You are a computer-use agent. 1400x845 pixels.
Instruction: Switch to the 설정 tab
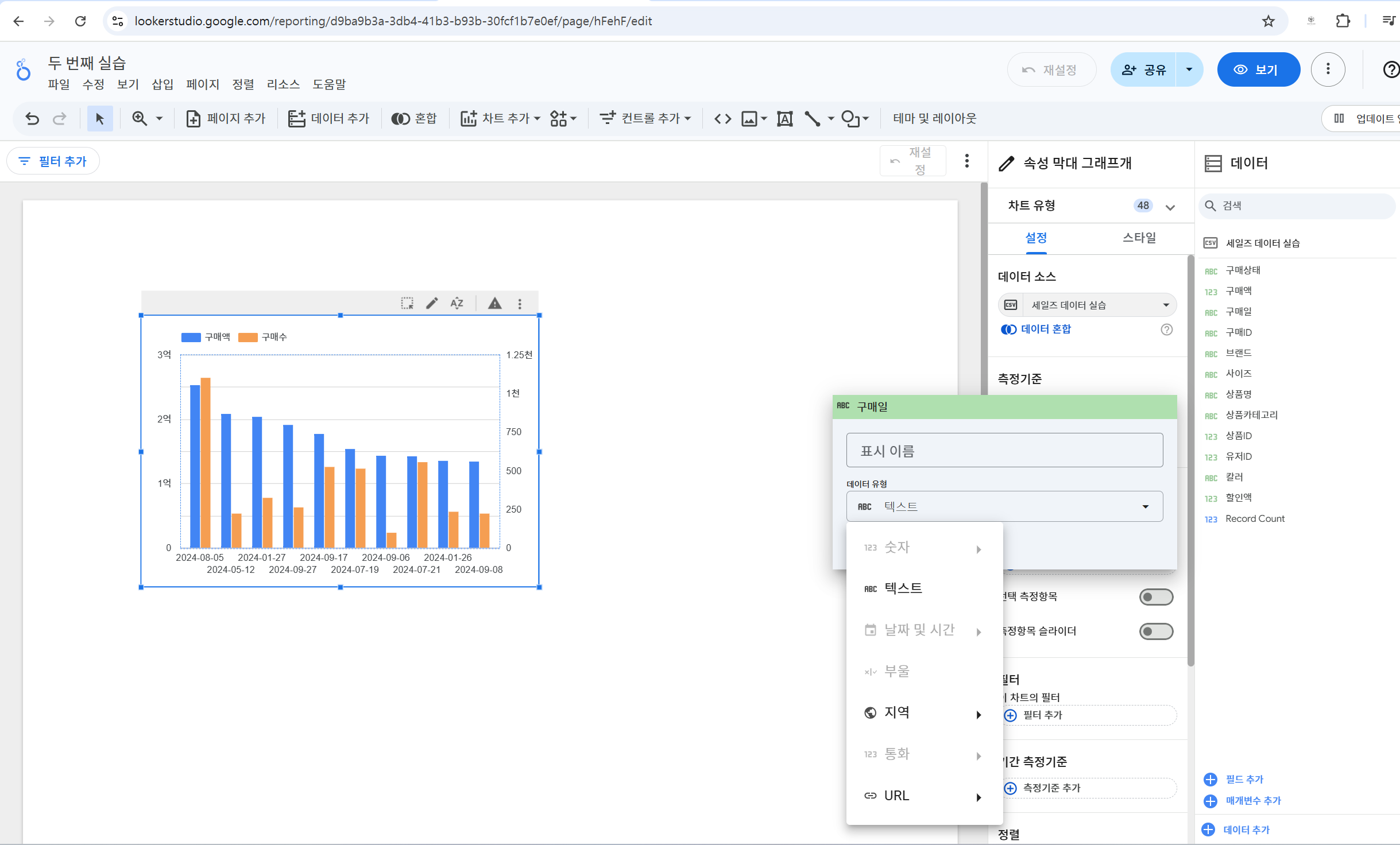tap(1036, 238)
